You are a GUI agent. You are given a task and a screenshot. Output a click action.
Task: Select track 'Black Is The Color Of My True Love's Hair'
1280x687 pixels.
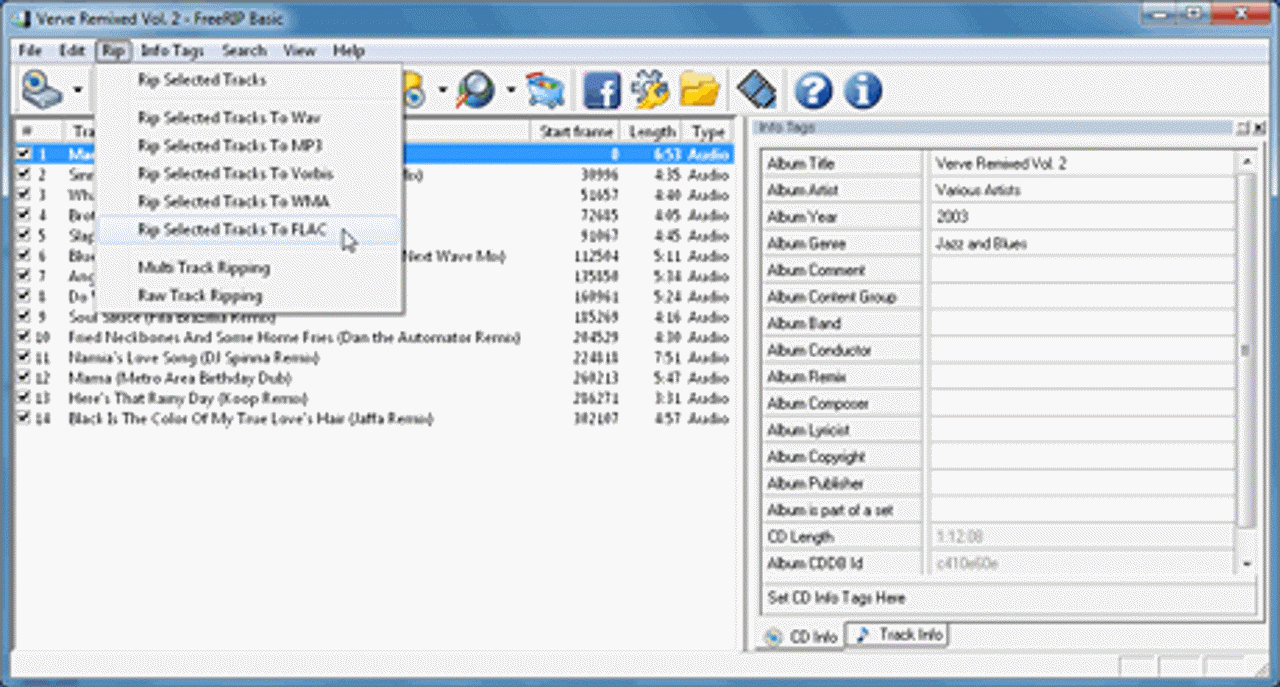click(375, 419)
